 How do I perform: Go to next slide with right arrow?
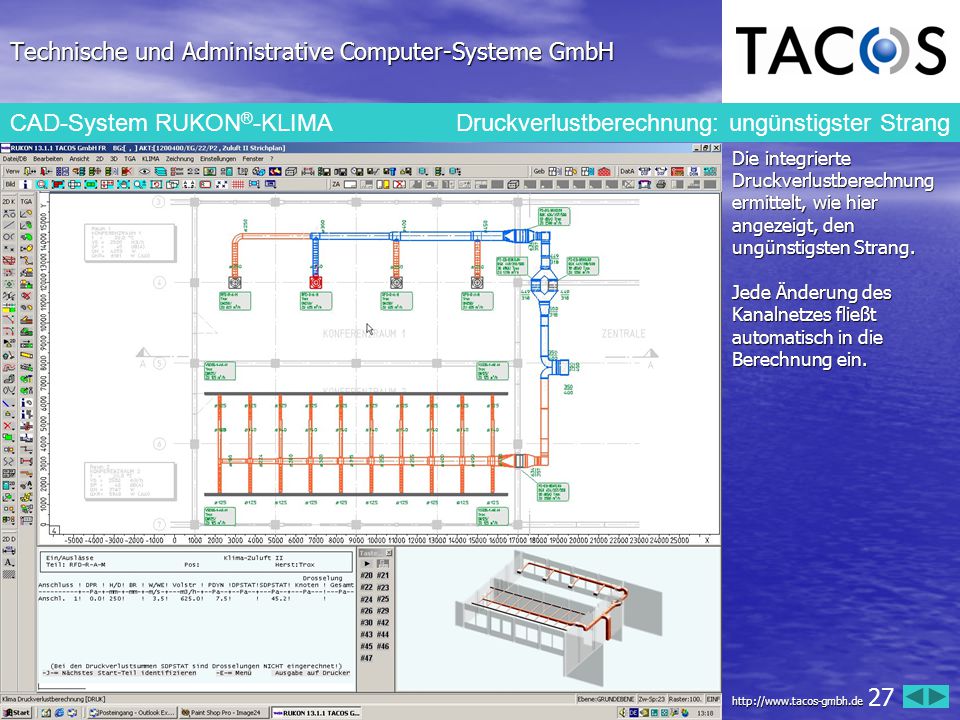point(937,697)
